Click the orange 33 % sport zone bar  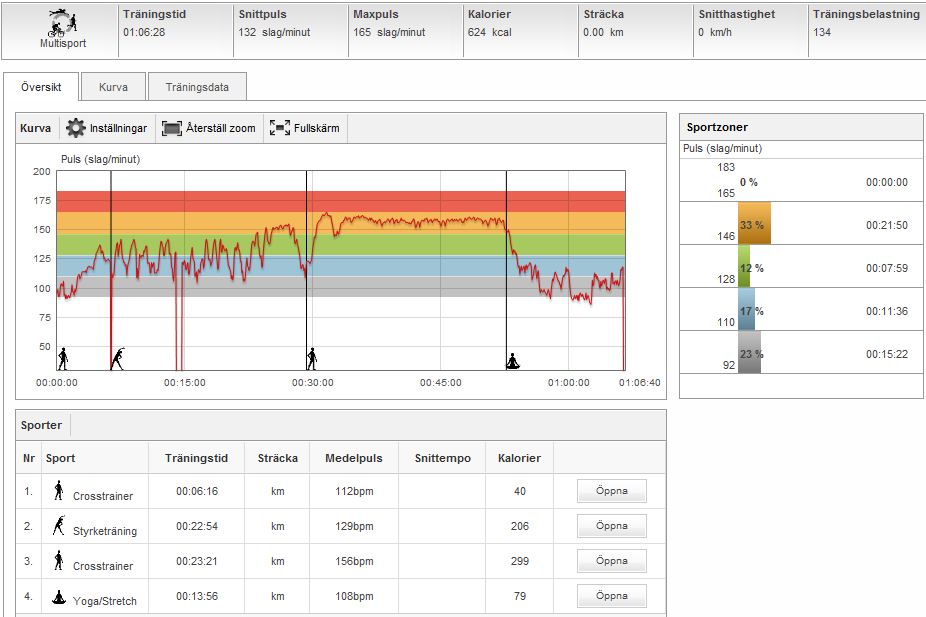[x=754, y=224]
